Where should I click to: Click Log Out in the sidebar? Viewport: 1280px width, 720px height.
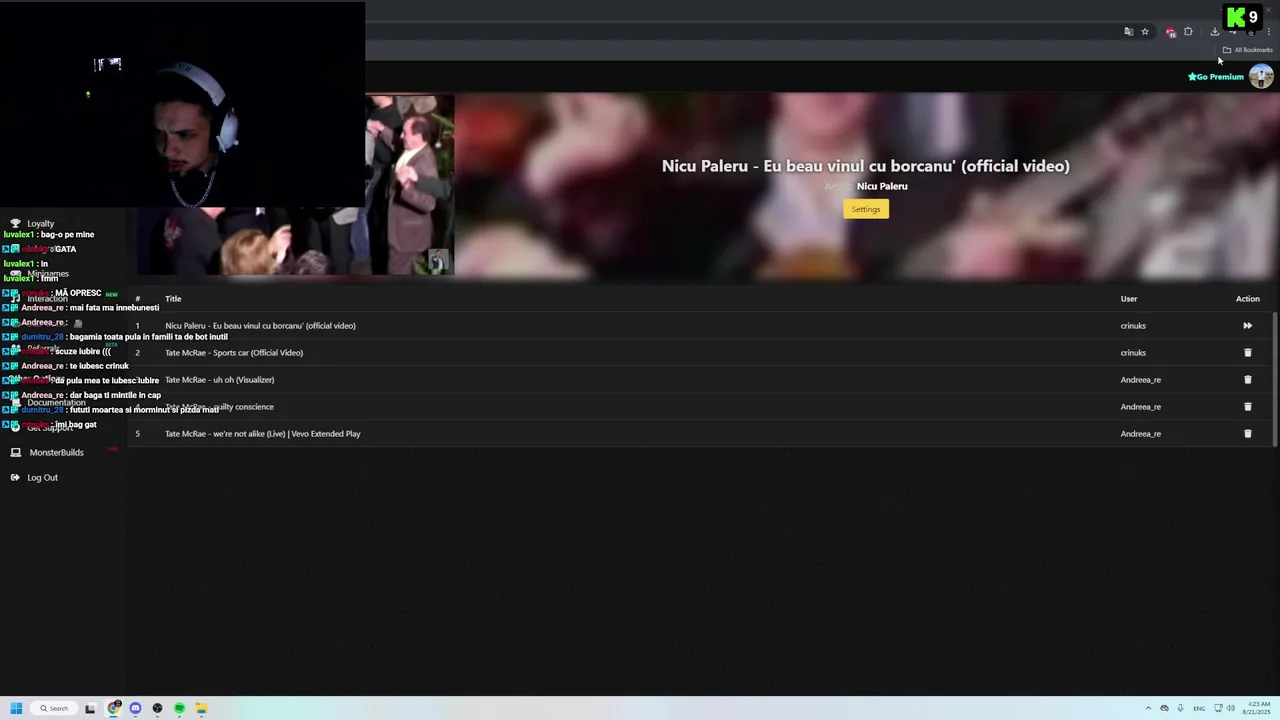43,478
